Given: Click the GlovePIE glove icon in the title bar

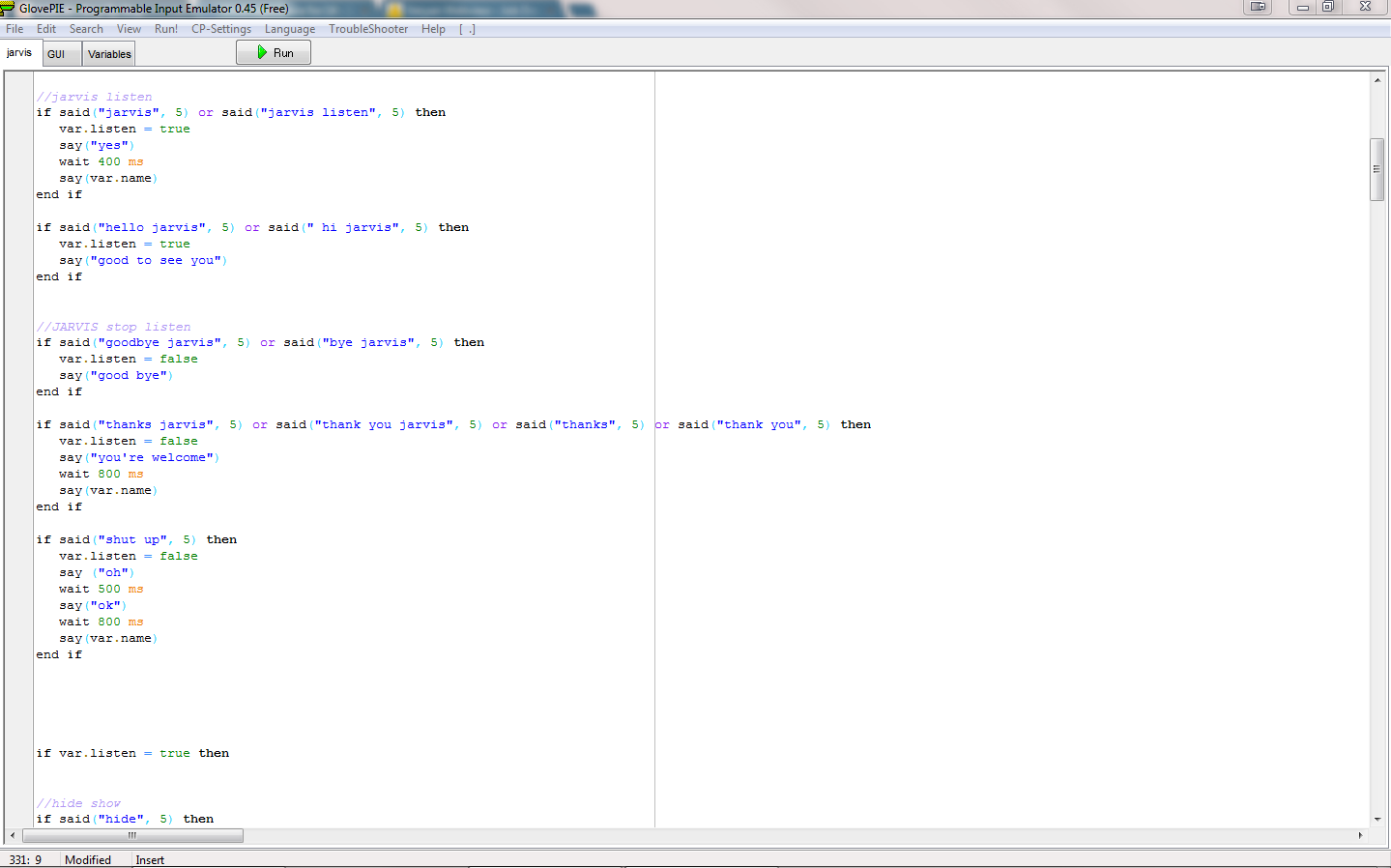Looking at the screenshot, I should (8, 9).
